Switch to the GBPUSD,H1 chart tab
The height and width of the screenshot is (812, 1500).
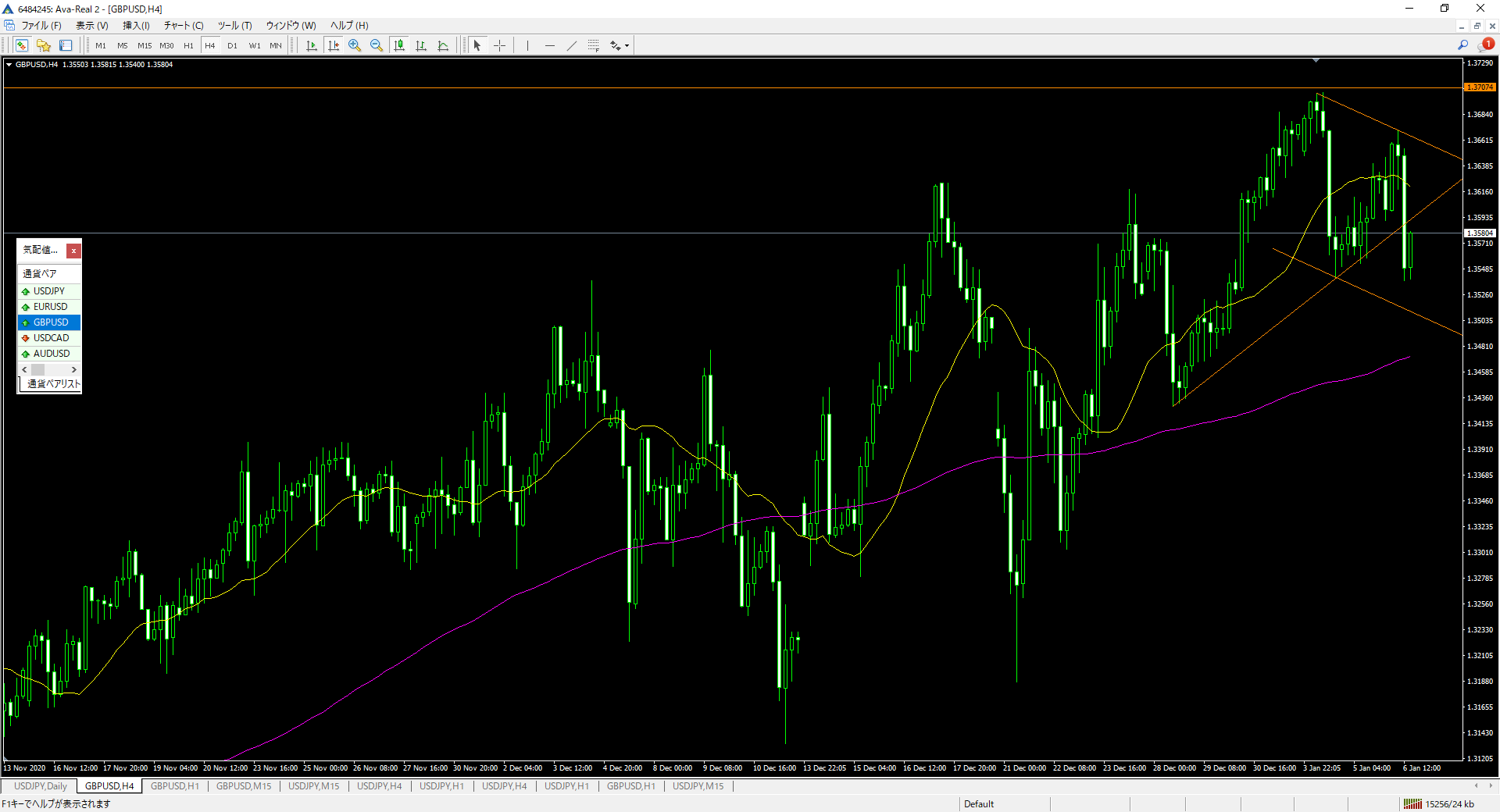175,786
